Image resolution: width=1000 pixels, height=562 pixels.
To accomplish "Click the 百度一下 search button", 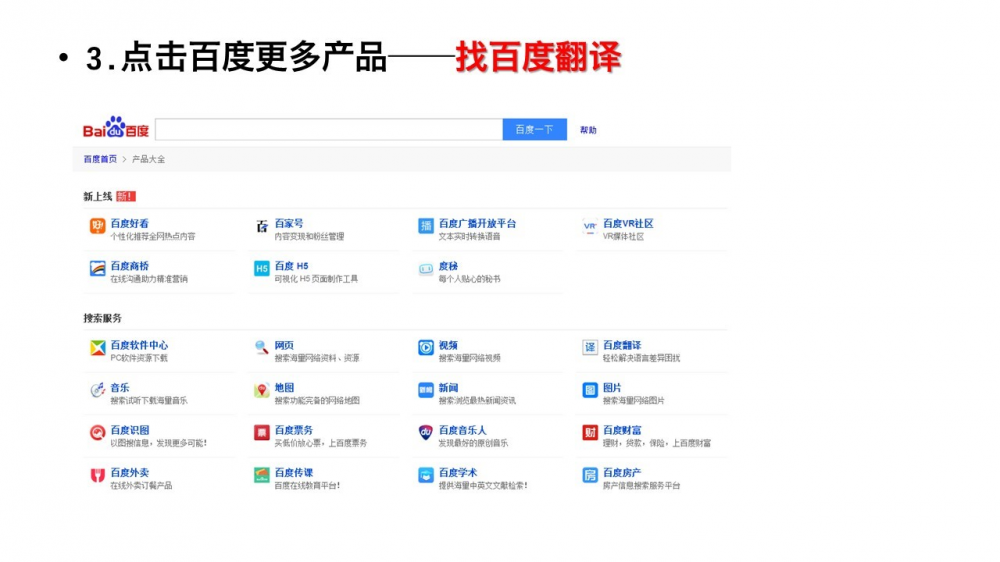I will coord(534,130).
